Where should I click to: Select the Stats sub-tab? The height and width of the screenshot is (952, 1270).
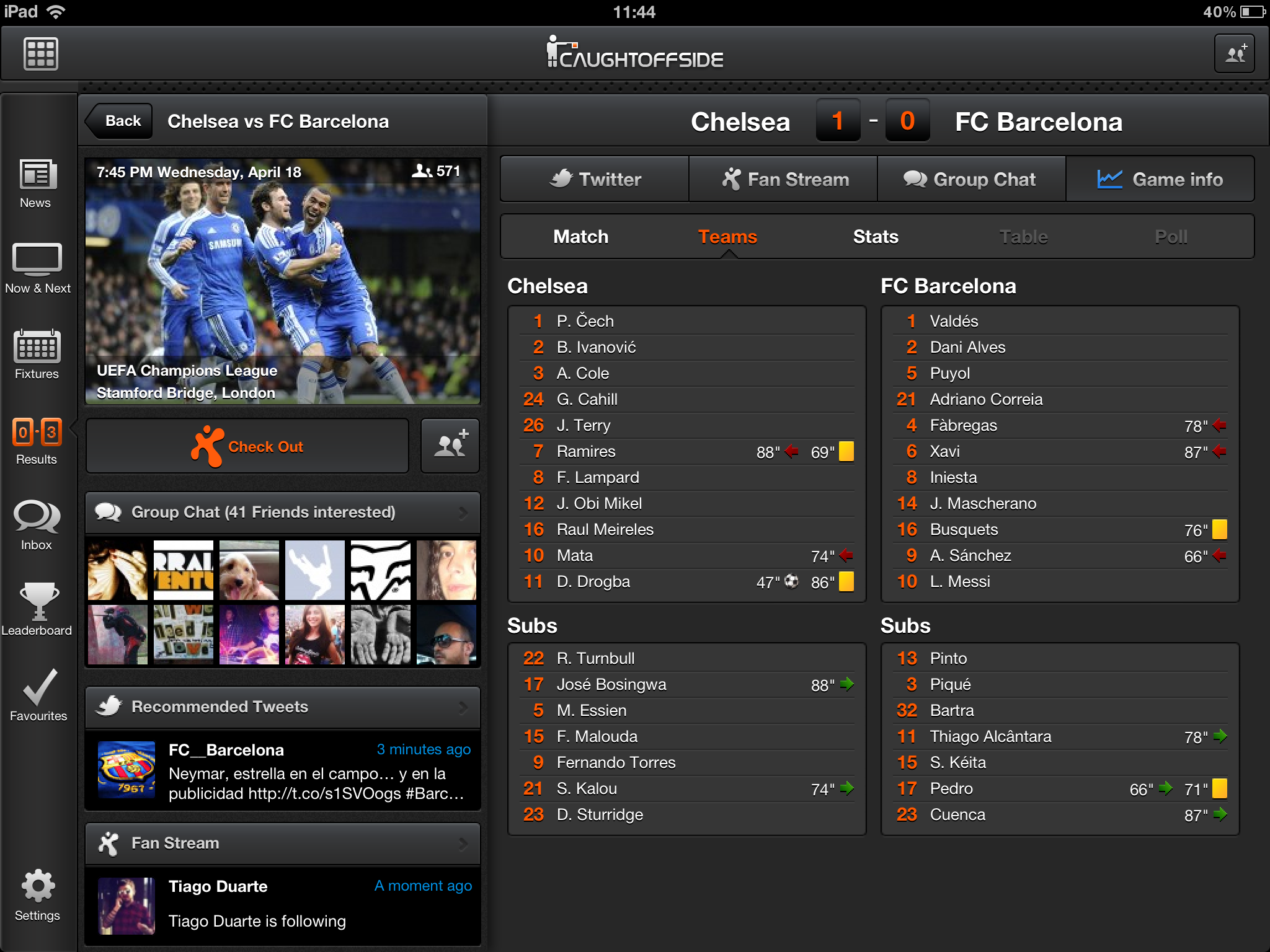coord(876,237)
